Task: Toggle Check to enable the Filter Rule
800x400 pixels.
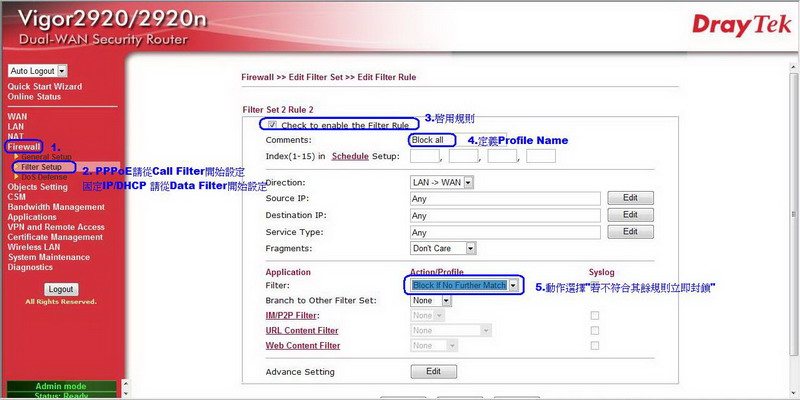Action: click(x=272, y=124)
